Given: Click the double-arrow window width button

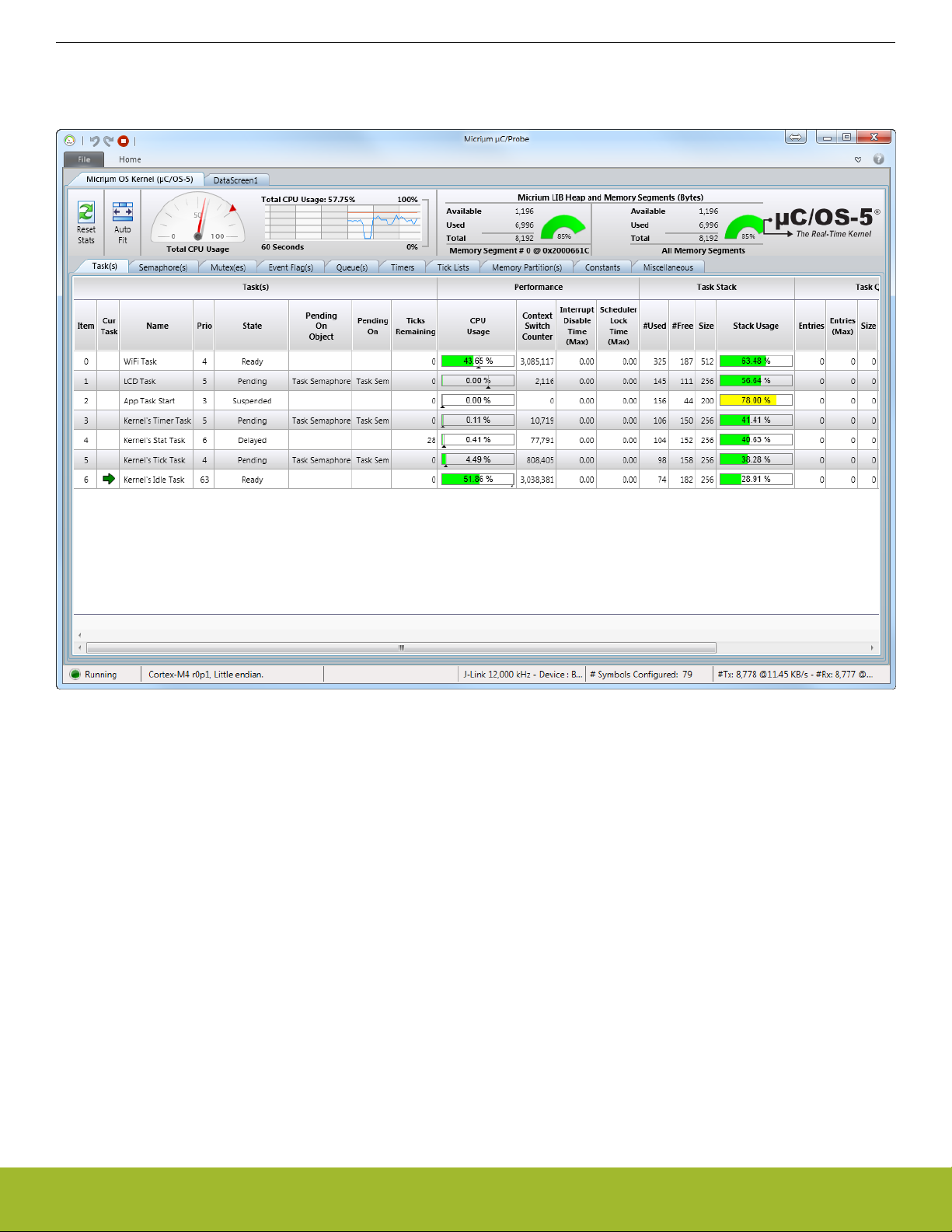Looking at the screenshot, I should 796,138.
